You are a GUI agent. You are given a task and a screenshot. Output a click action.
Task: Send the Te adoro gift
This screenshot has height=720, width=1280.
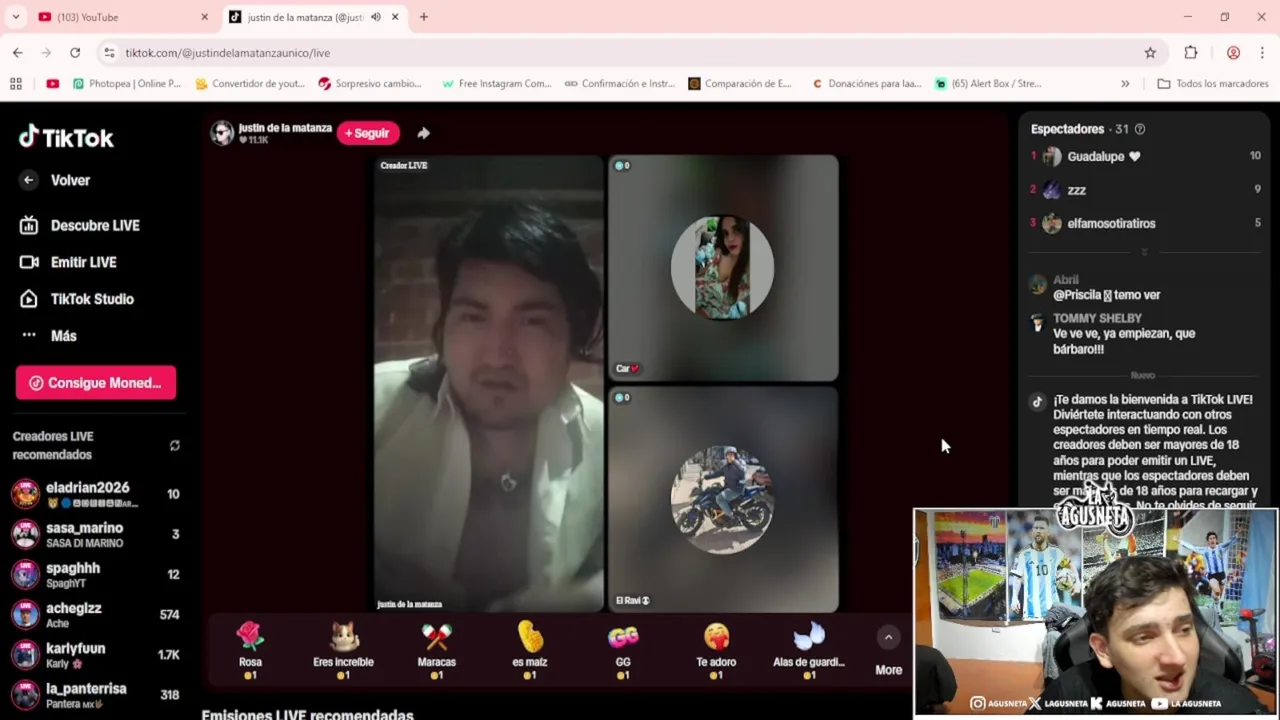716,650
